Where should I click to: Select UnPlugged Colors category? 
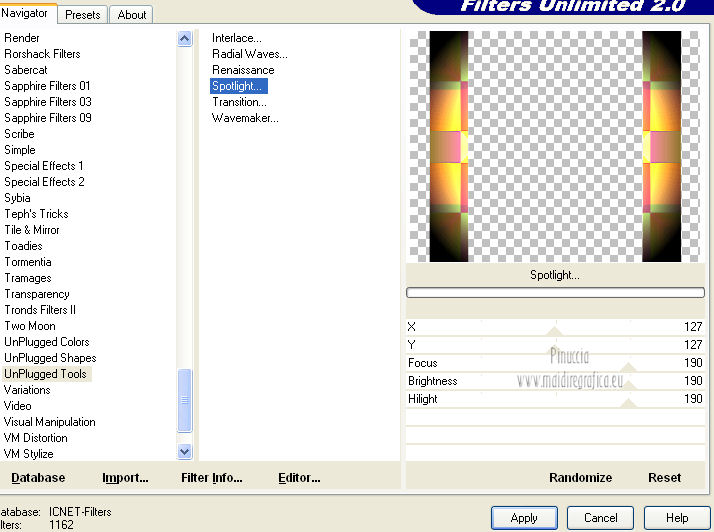coord(46,342)
